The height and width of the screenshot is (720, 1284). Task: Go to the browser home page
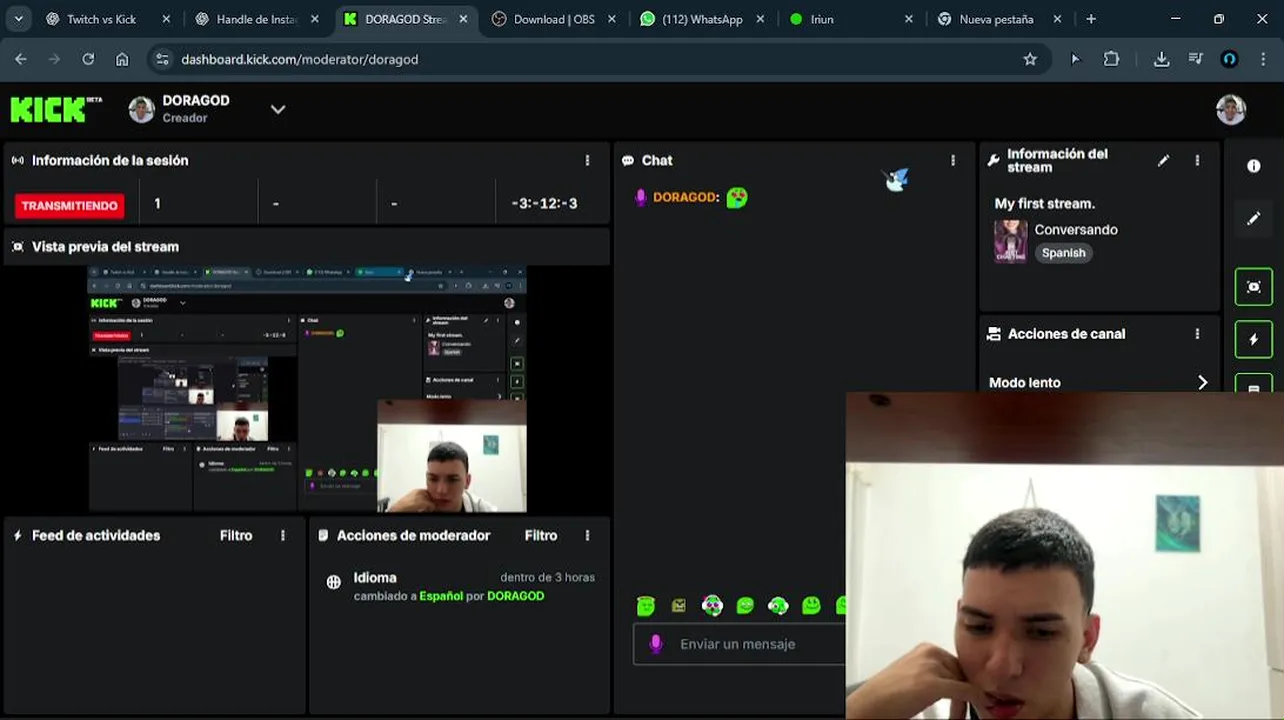tap(122, 59)
